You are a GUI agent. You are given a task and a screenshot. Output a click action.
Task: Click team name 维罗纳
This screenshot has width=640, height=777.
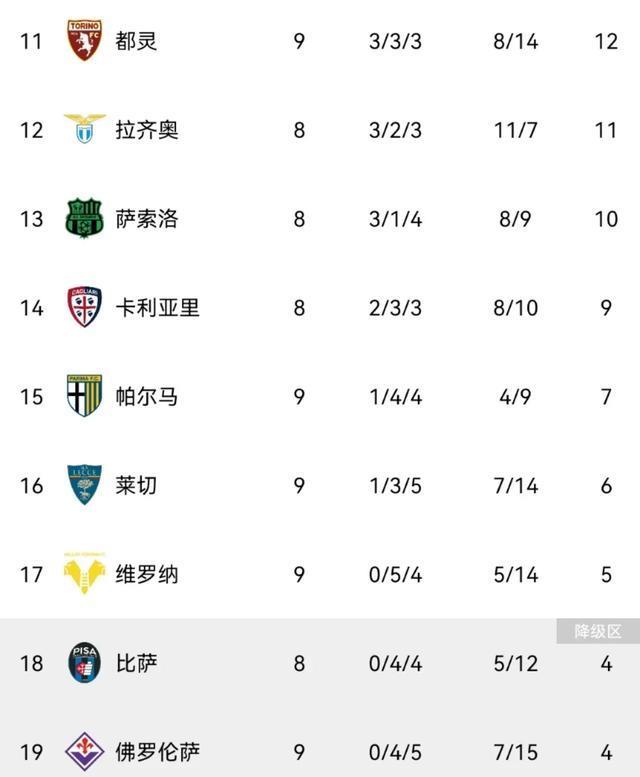[147, 574]
